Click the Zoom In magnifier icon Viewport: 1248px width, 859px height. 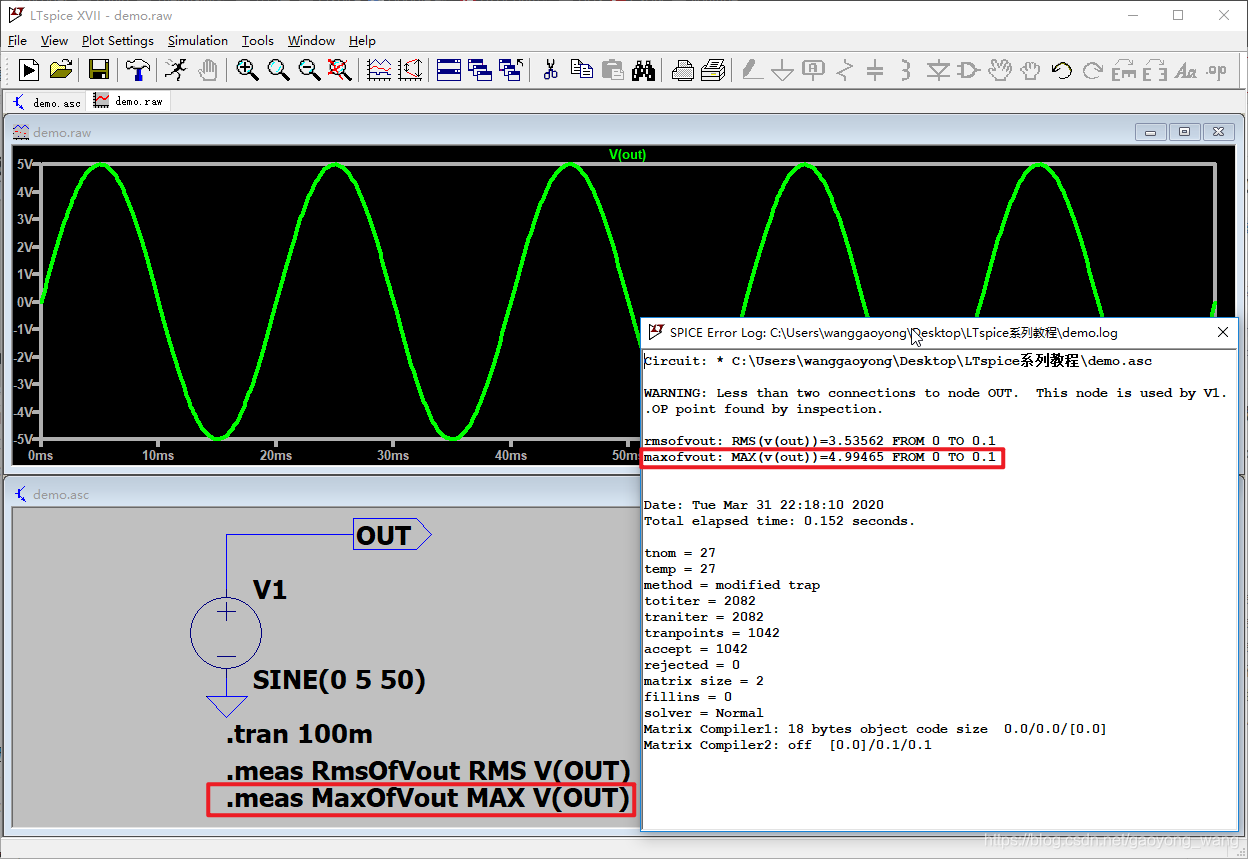247,70
